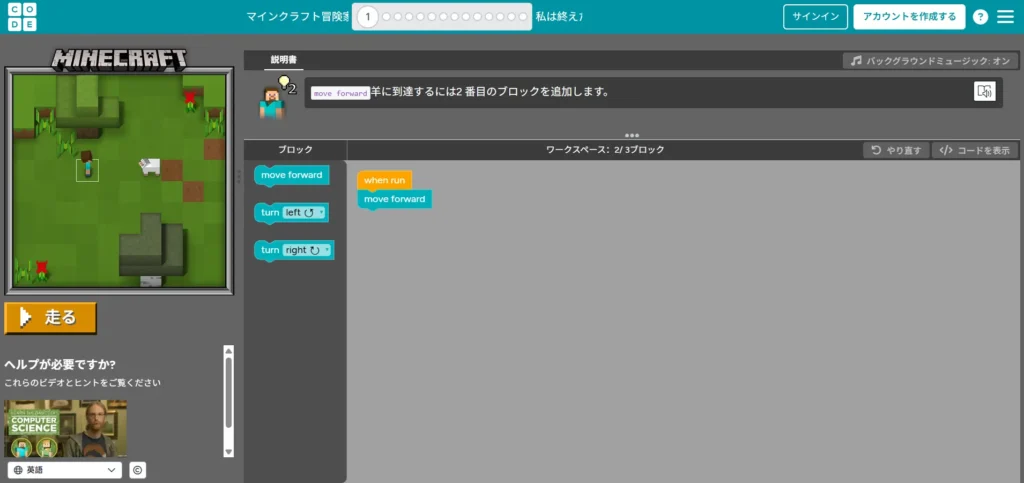The image size is (1024, 483).
Task: Click the サインイン sign-in button
Action: pos(815,17)
